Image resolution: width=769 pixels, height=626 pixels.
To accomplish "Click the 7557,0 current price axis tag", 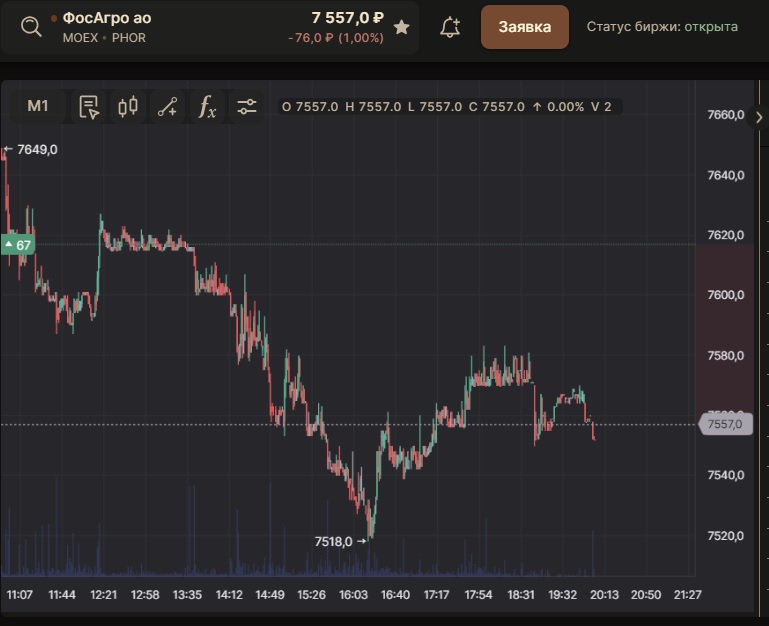I will 725,424.
